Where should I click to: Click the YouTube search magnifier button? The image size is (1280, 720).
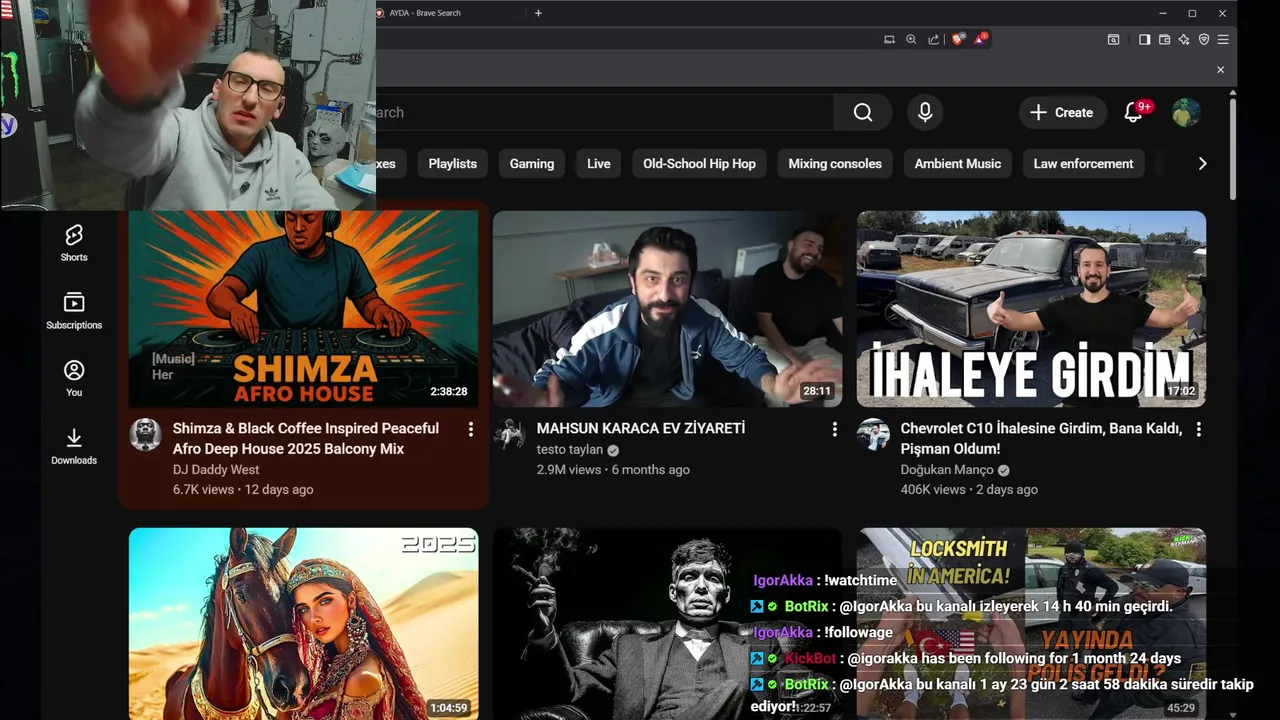coord(863,113)
